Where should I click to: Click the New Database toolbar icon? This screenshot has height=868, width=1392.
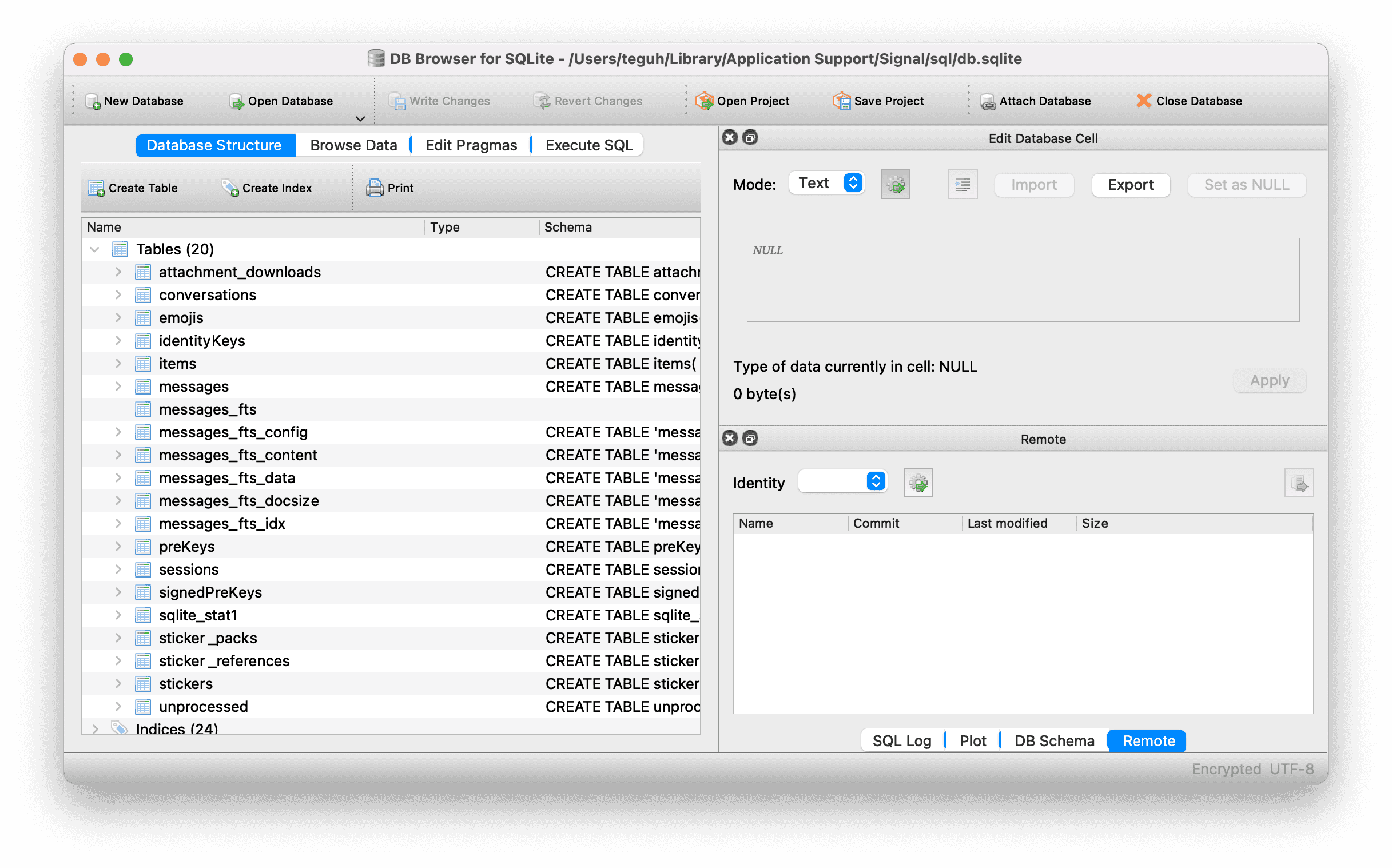(x=93, y=102)
